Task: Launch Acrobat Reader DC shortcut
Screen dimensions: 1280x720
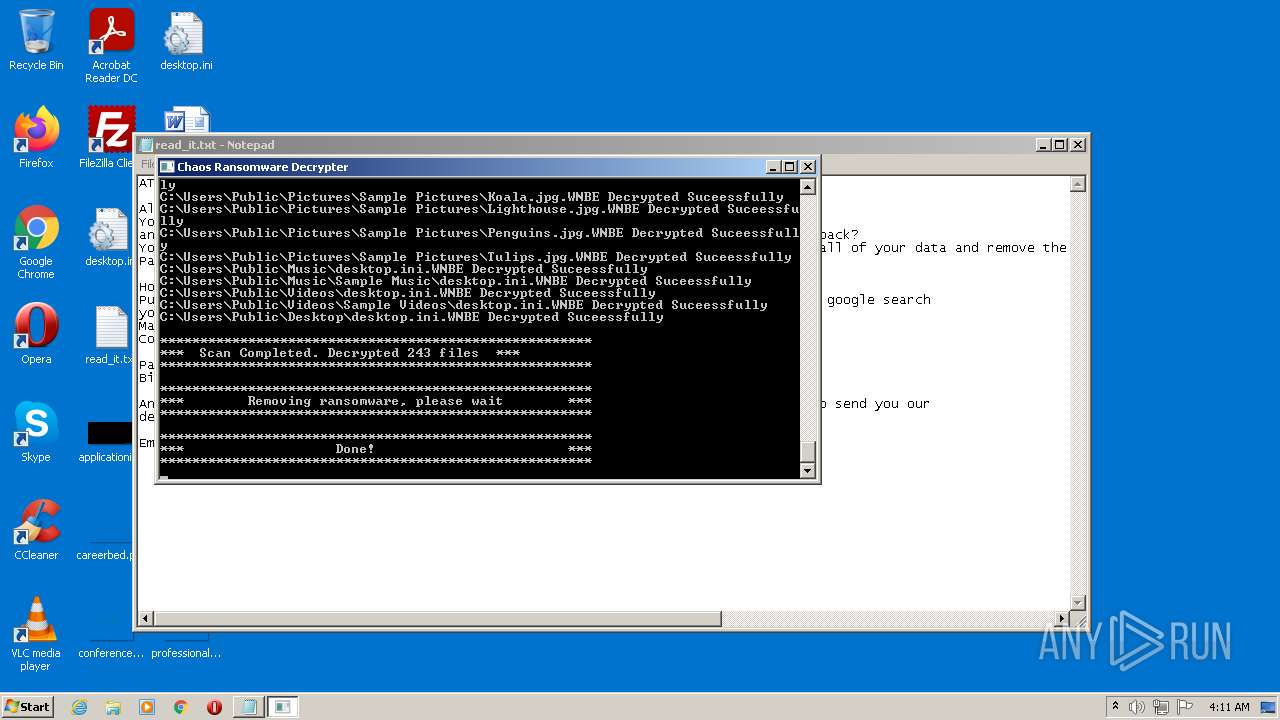Action: 111,46
